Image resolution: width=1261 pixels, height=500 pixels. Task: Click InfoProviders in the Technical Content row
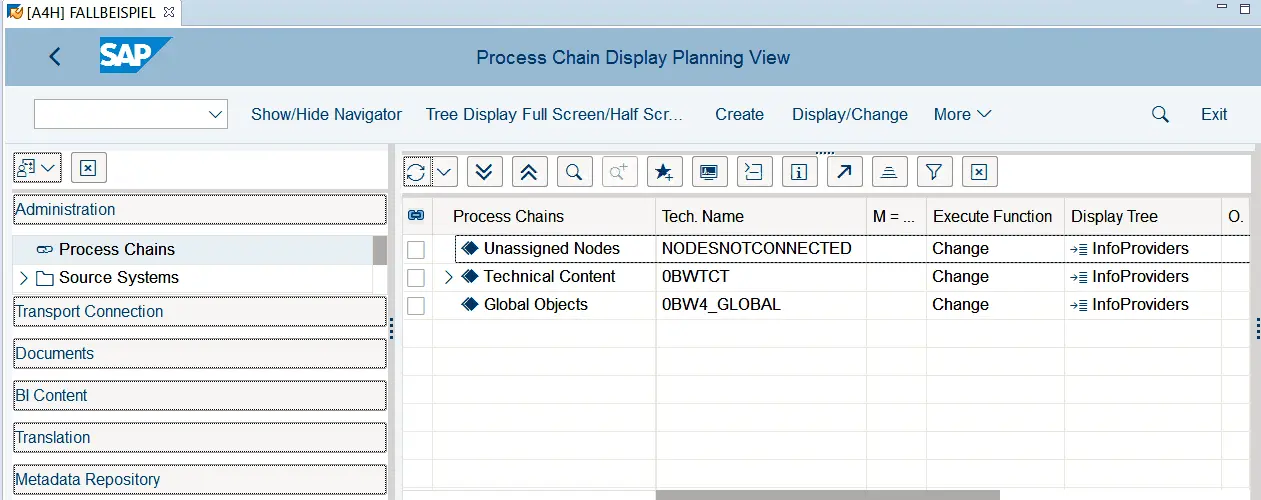pos(1140,276)
